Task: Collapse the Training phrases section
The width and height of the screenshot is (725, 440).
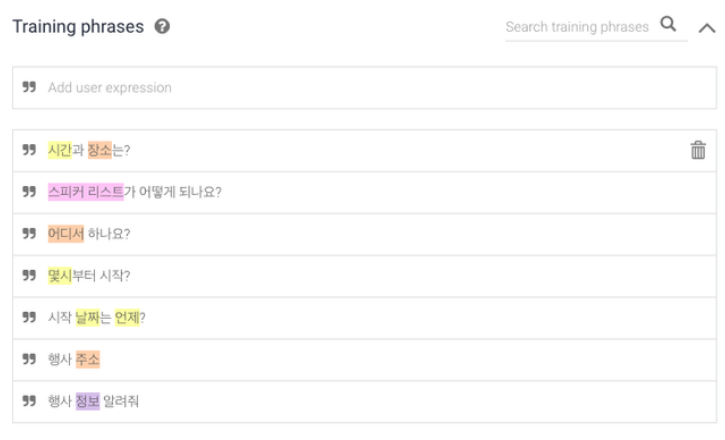Action: (x=707, y=28)
